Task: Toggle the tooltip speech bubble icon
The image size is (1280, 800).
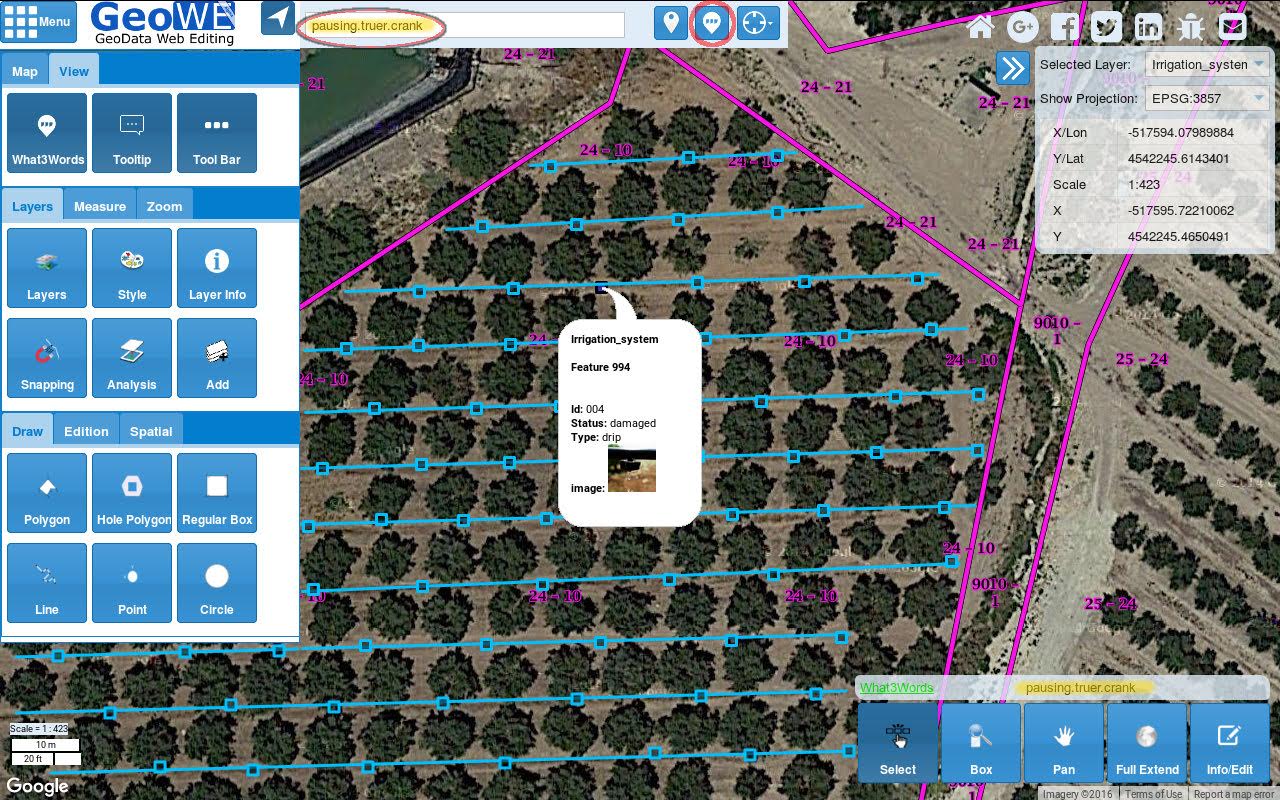Action: 712,22
